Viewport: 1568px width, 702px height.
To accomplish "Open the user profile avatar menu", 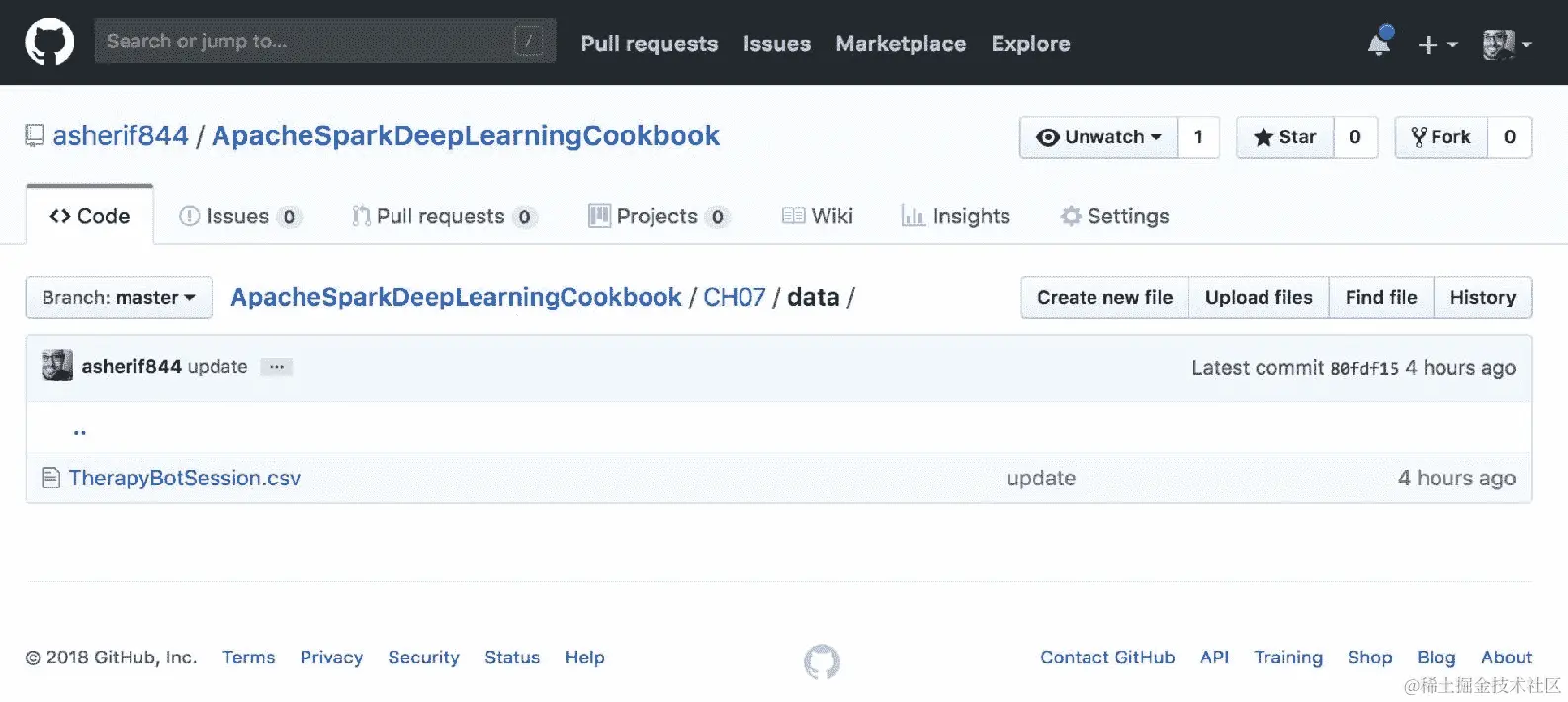I will pos(1507,44).
